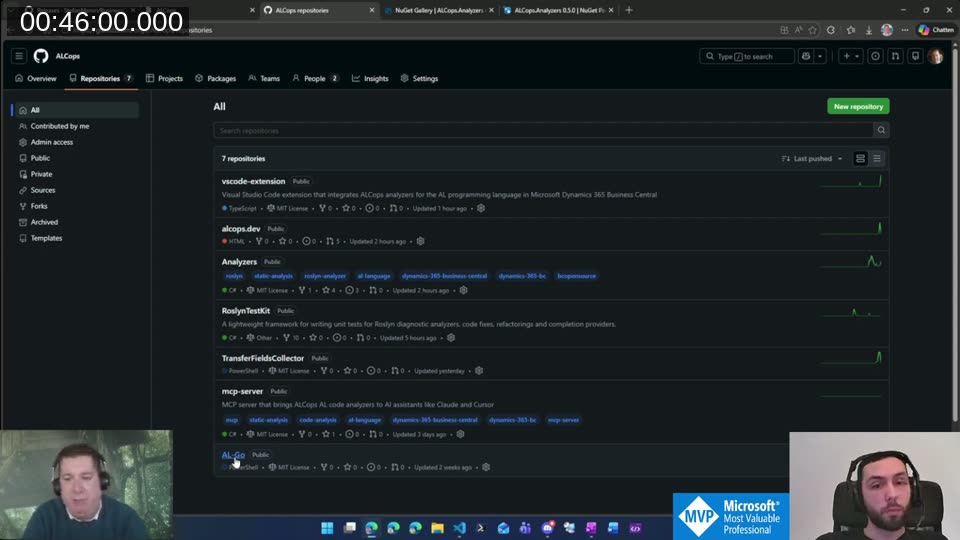The image size is (960, 540).
Task: Open settings gear for alcops.dev row
Action: (420, 241)
